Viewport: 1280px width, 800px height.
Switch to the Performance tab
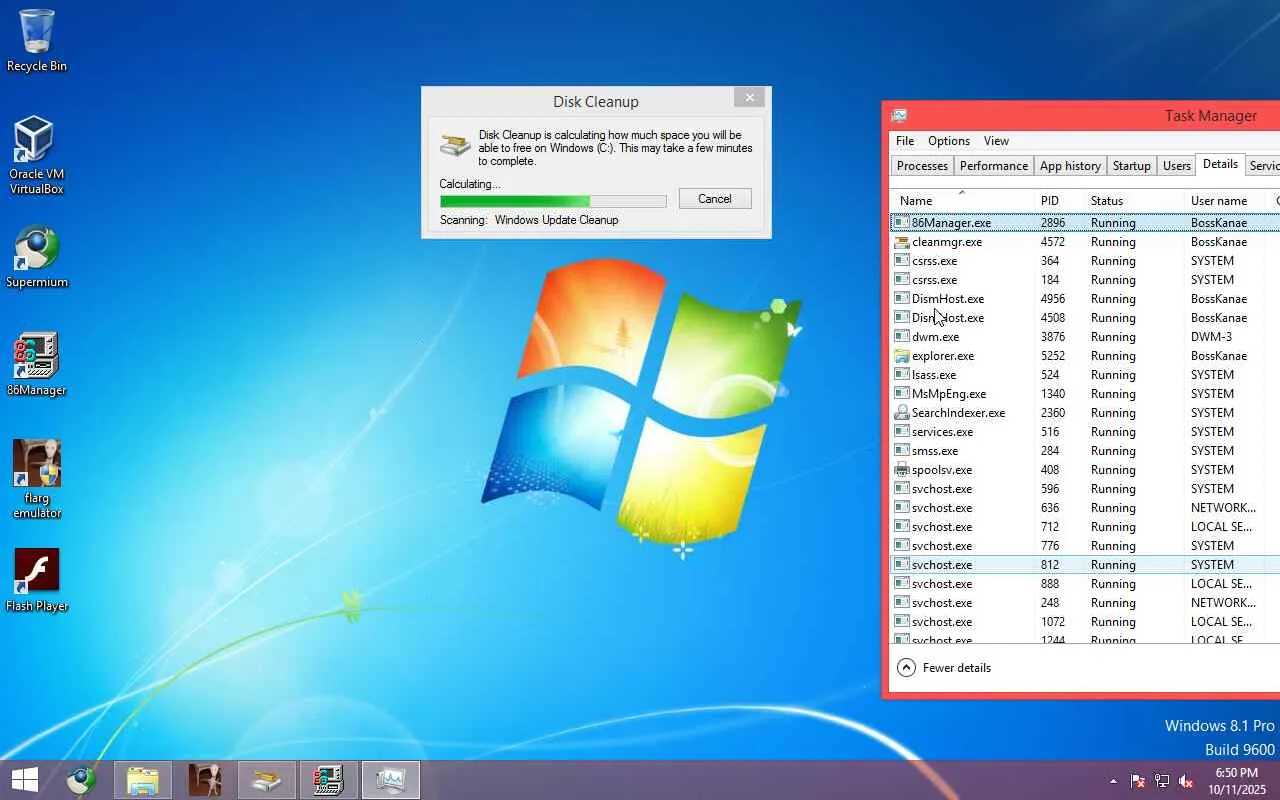993,166
